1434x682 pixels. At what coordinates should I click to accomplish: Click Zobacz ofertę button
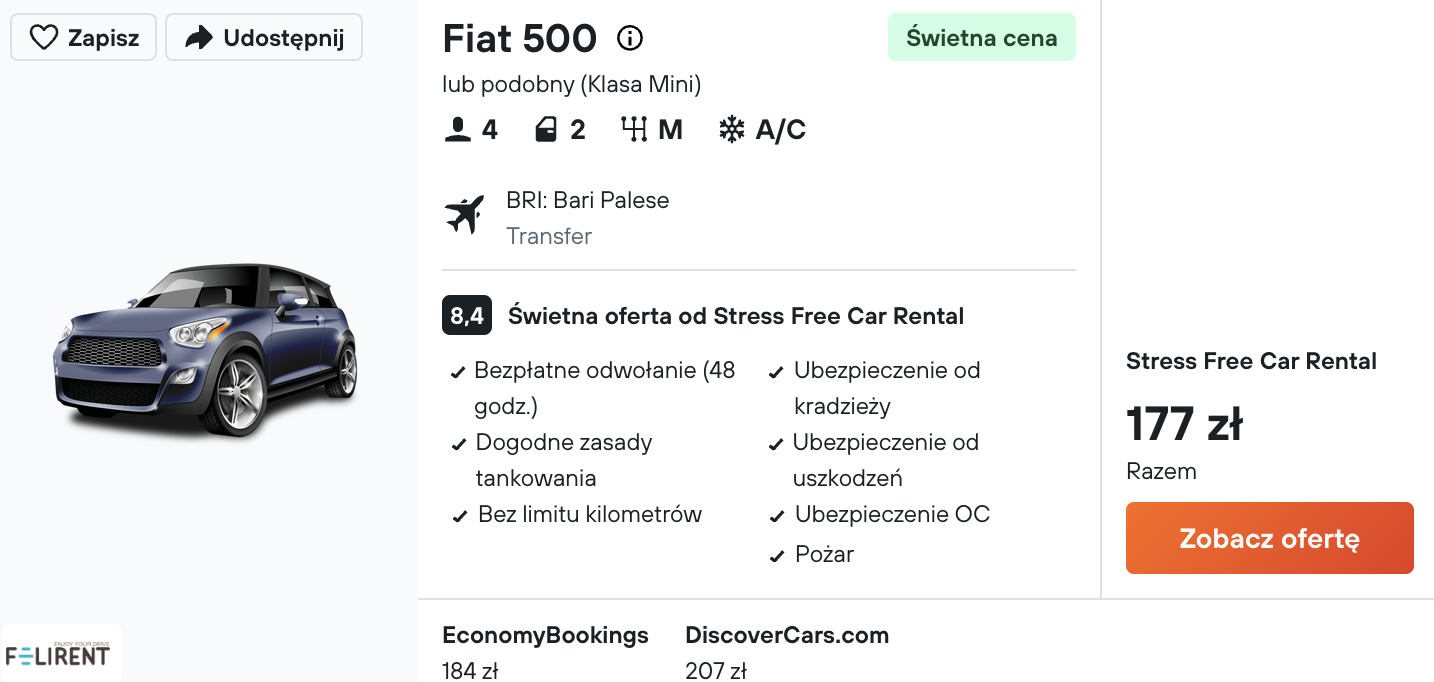1270,538
